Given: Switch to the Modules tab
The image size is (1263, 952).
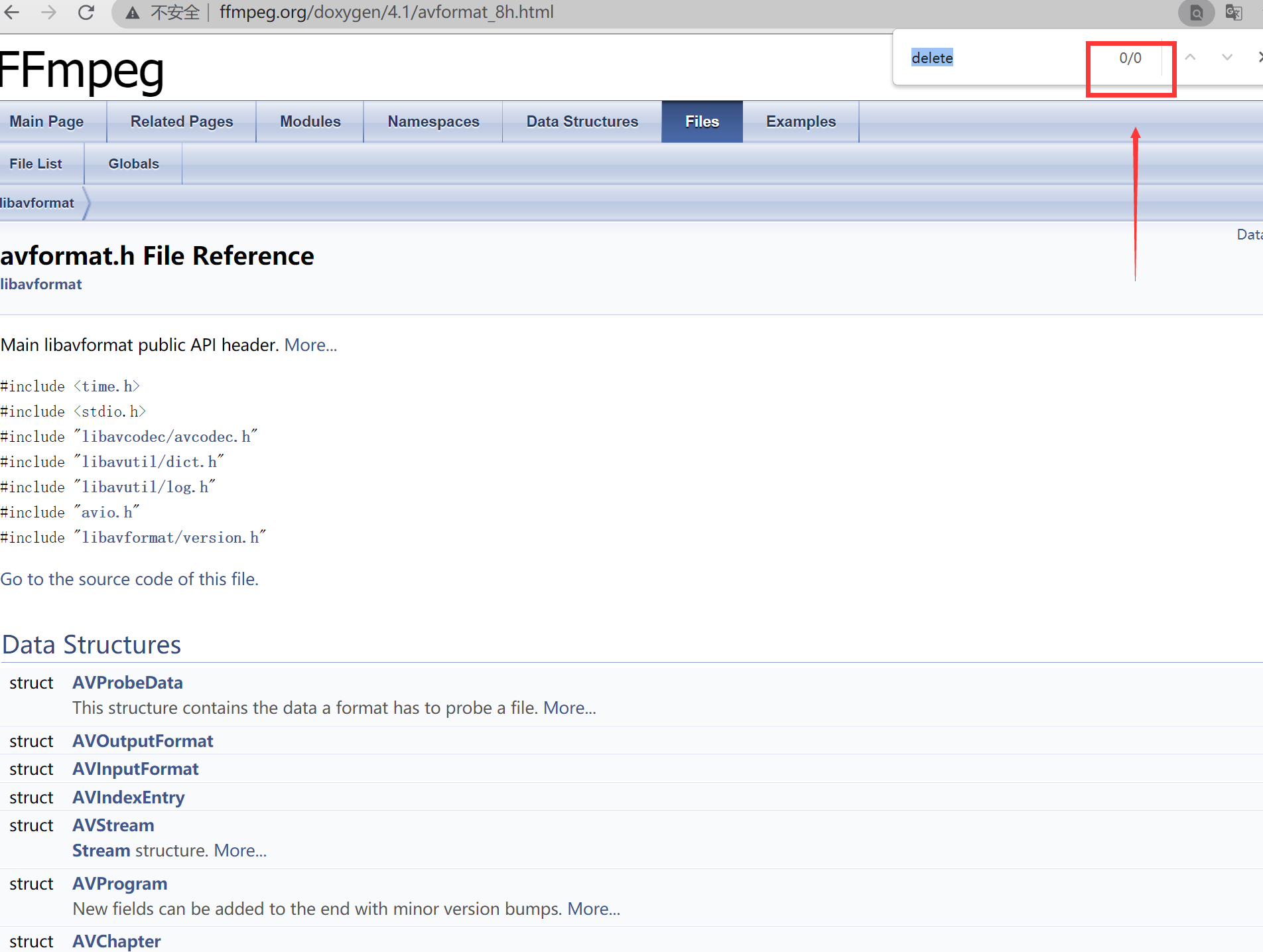Looking at the screenshot, I should (x=310, y=121).
